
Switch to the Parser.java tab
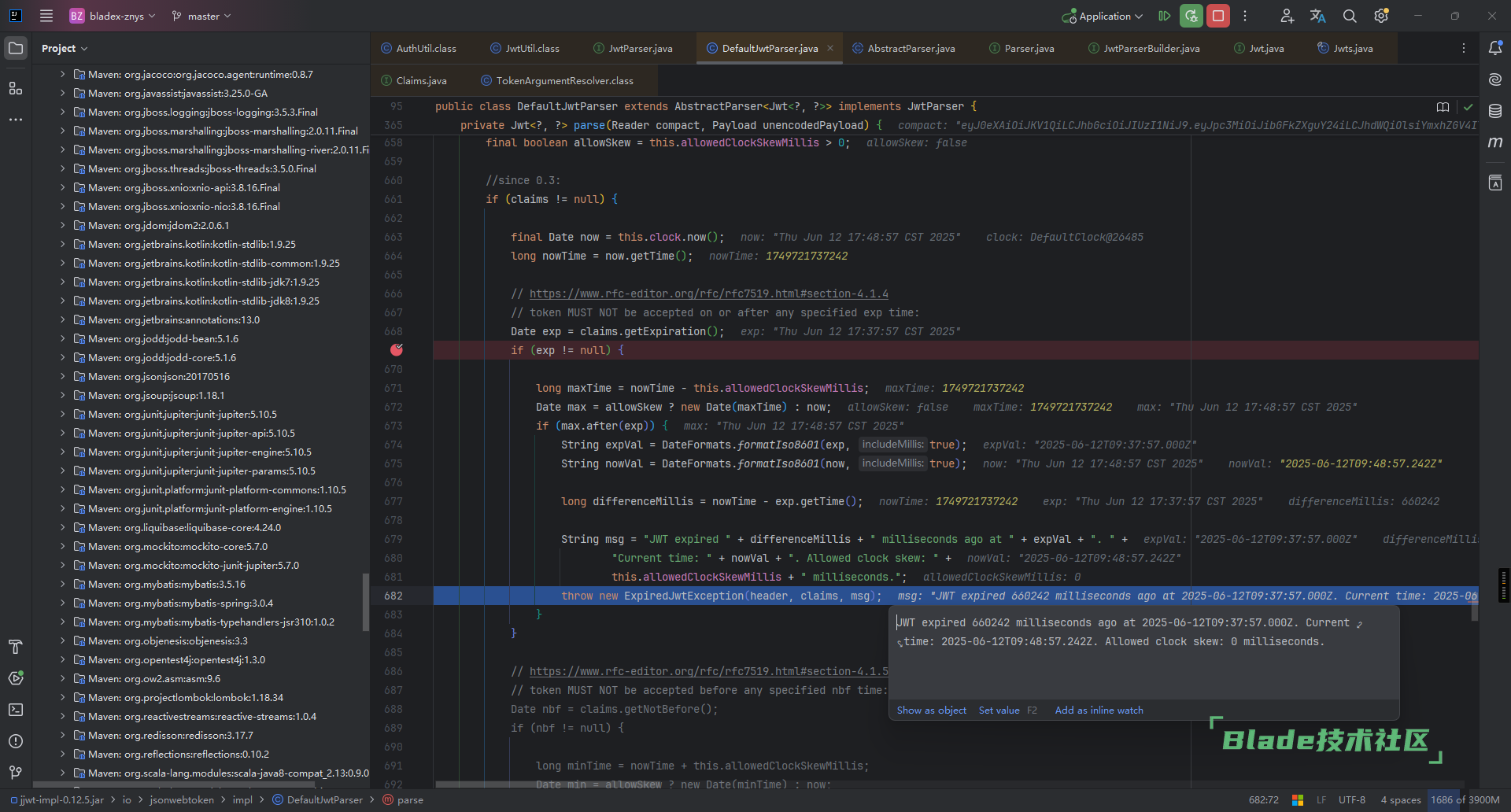pyautogui.click(x=1021, y=48)
